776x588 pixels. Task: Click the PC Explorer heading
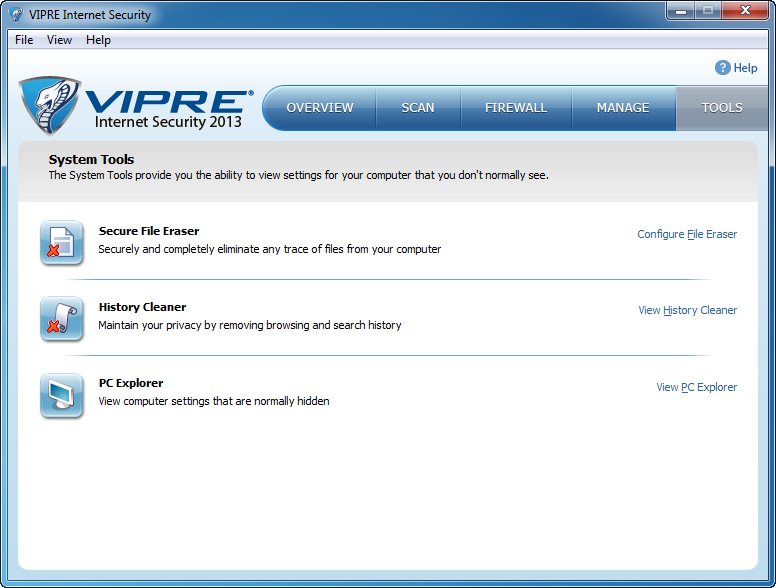[x=131, y=383]
